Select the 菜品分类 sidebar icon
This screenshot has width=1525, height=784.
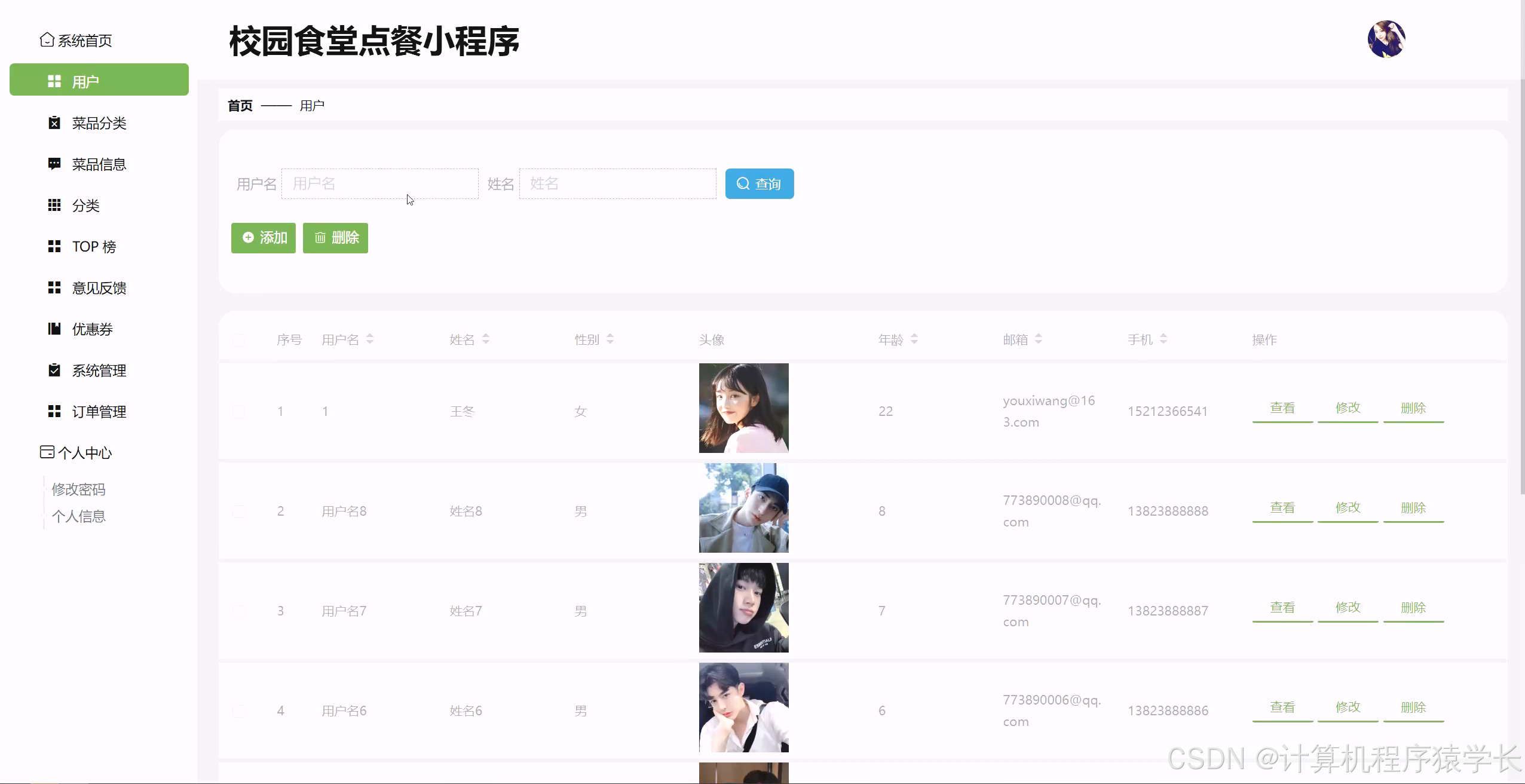pyautogui.click(x=54, y=122)
